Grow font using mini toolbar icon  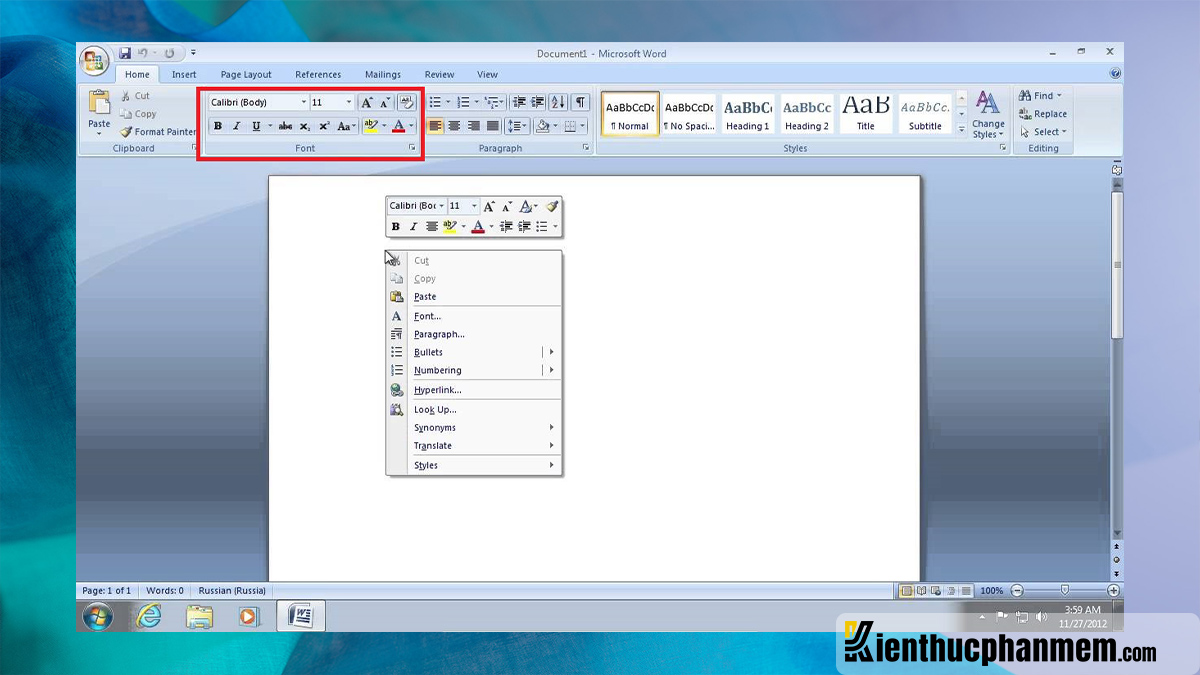(489, 205)
